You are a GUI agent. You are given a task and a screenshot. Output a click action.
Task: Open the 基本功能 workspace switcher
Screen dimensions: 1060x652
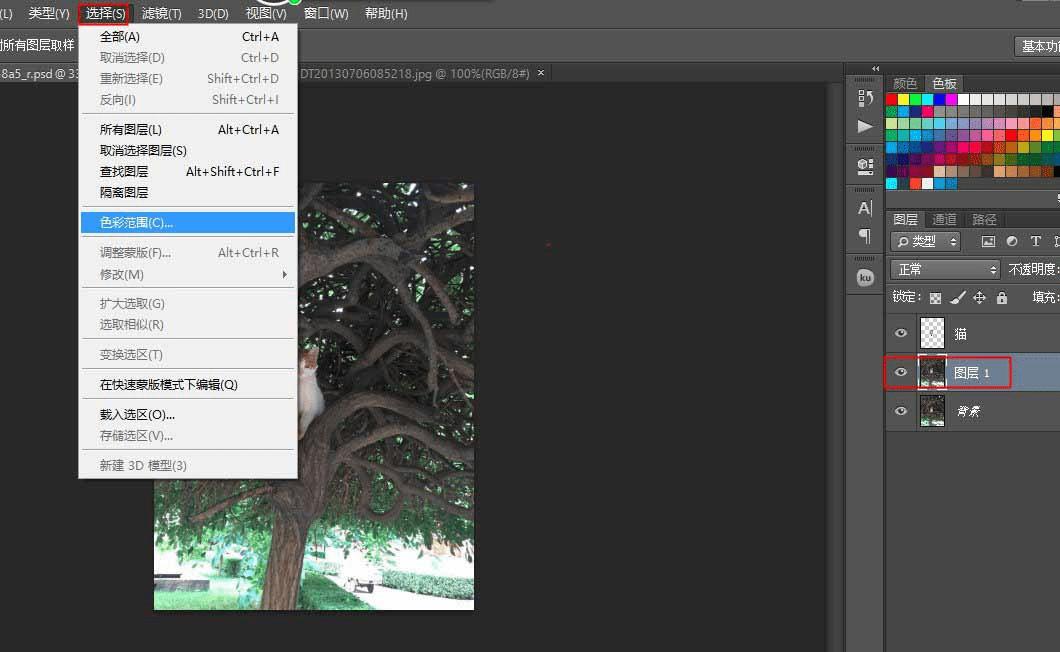click(x=1038, y=46)
